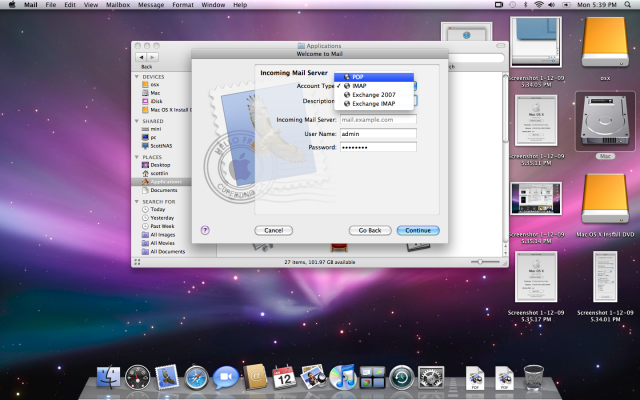Screen dimensions: 640x400
Task: Select Past Week search in Finder sidebar
Action: point(161,226)
